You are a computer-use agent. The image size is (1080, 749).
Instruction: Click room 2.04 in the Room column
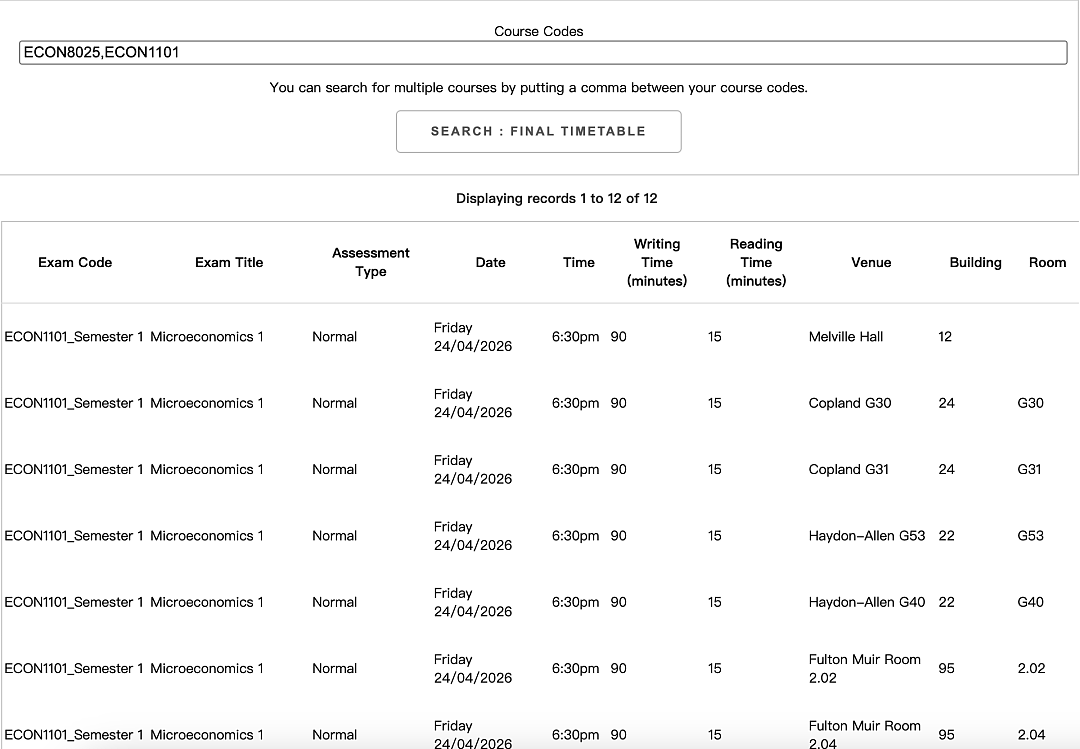pos(1031,735)
